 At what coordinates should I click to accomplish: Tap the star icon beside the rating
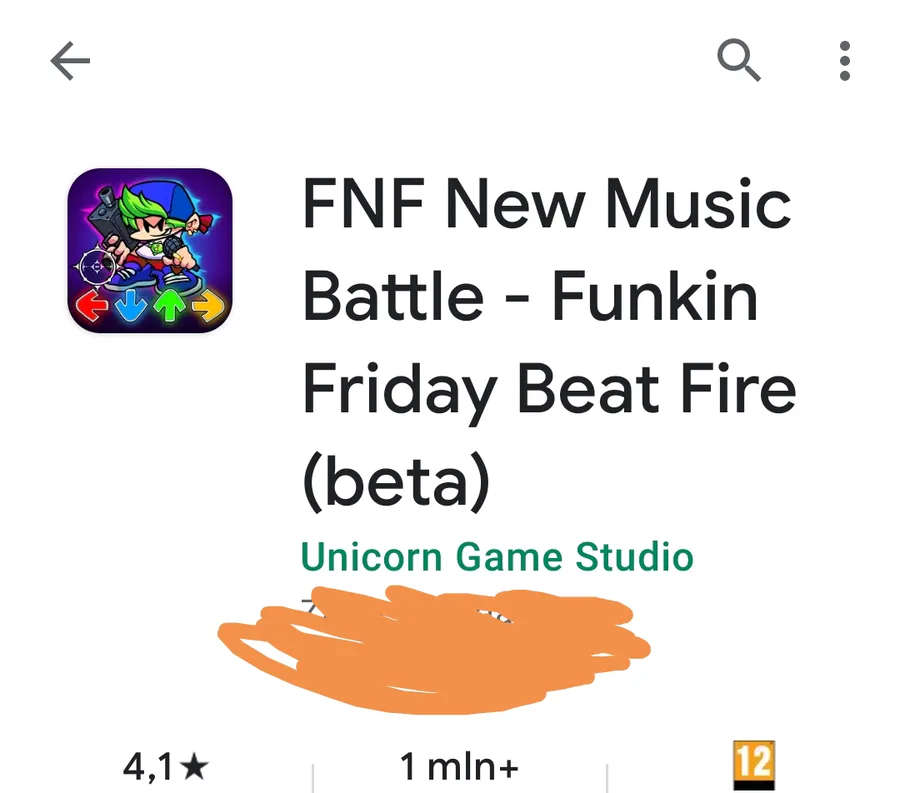pyautogui.click(x=194, y=767)
